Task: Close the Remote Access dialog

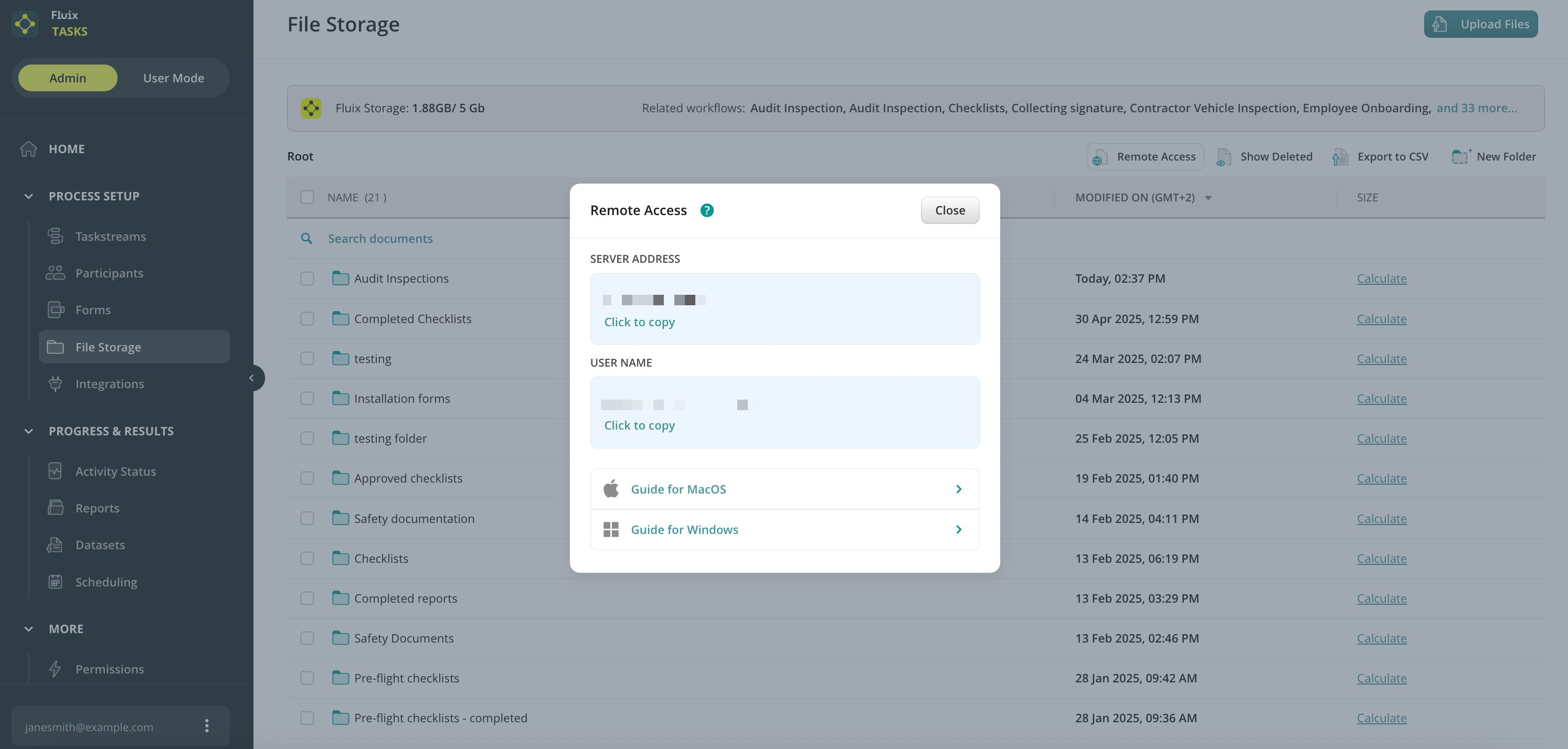Action: [x=950, y=210]
